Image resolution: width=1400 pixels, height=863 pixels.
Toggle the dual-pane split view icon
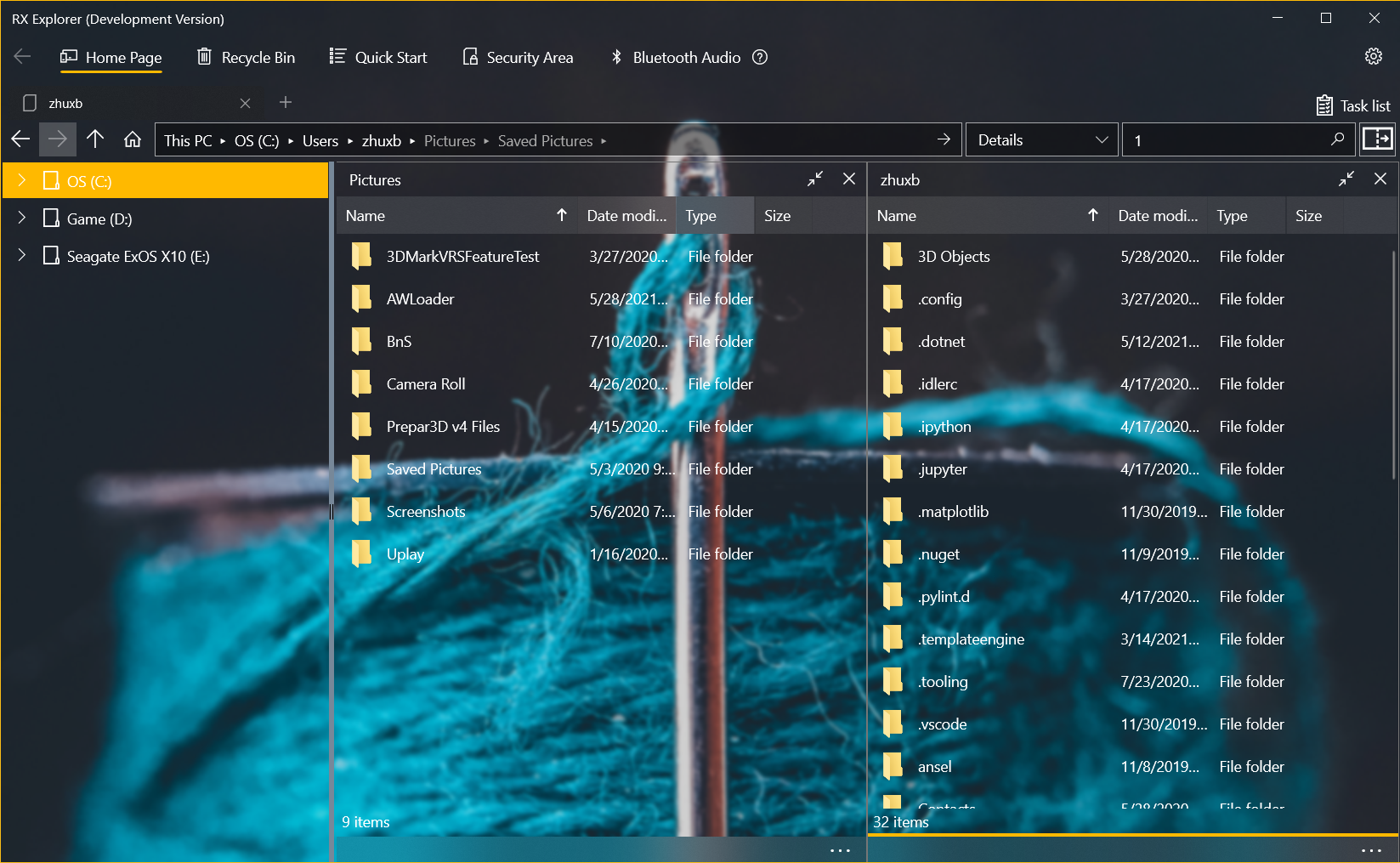pyautogui.click(x=1377, y=139)
